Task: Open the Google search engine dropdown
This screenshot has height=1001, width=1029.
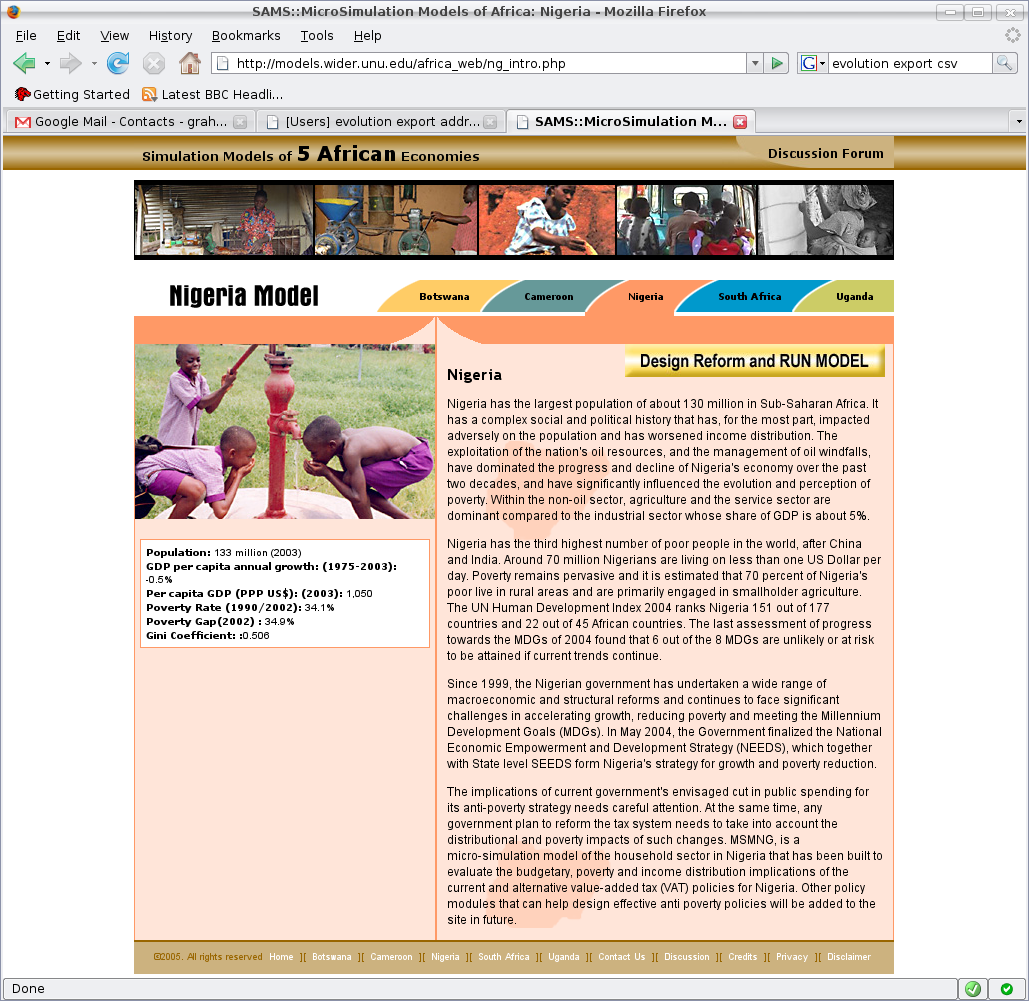Action: pyautogui.click(x=813, y=64)
